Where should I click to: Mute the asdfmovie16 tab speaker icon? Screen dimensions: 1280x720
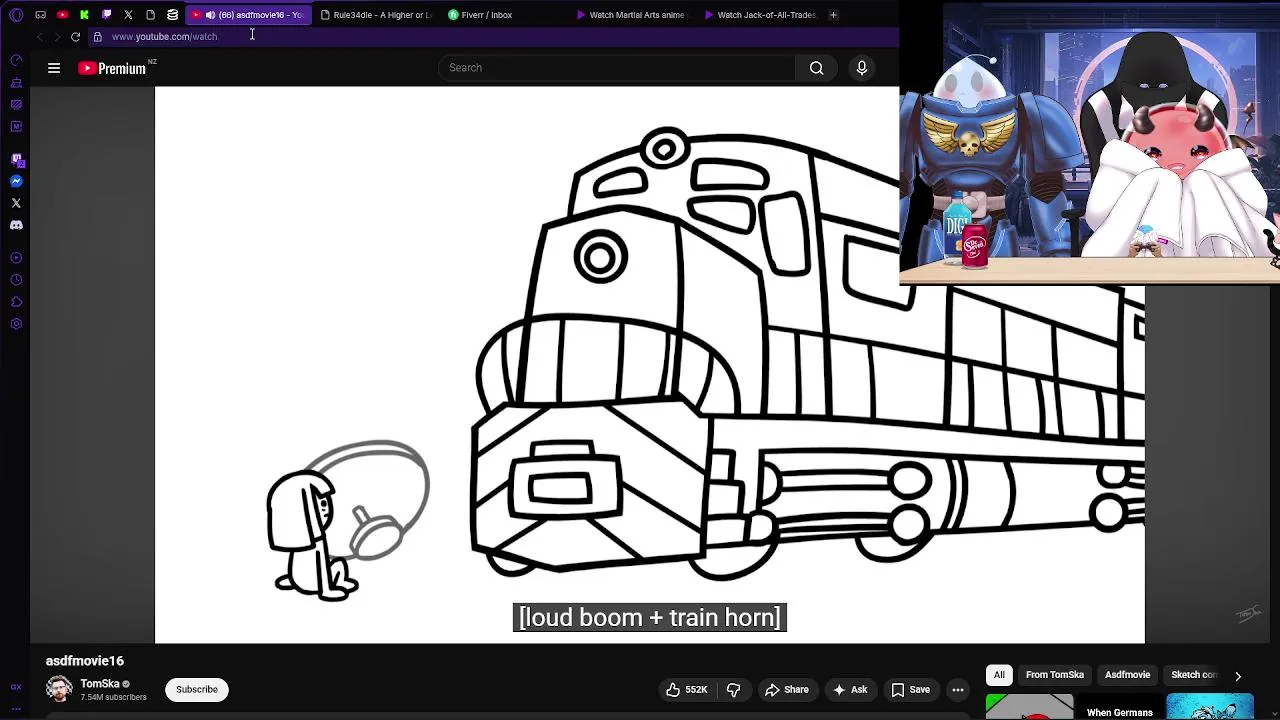(210, 15)
